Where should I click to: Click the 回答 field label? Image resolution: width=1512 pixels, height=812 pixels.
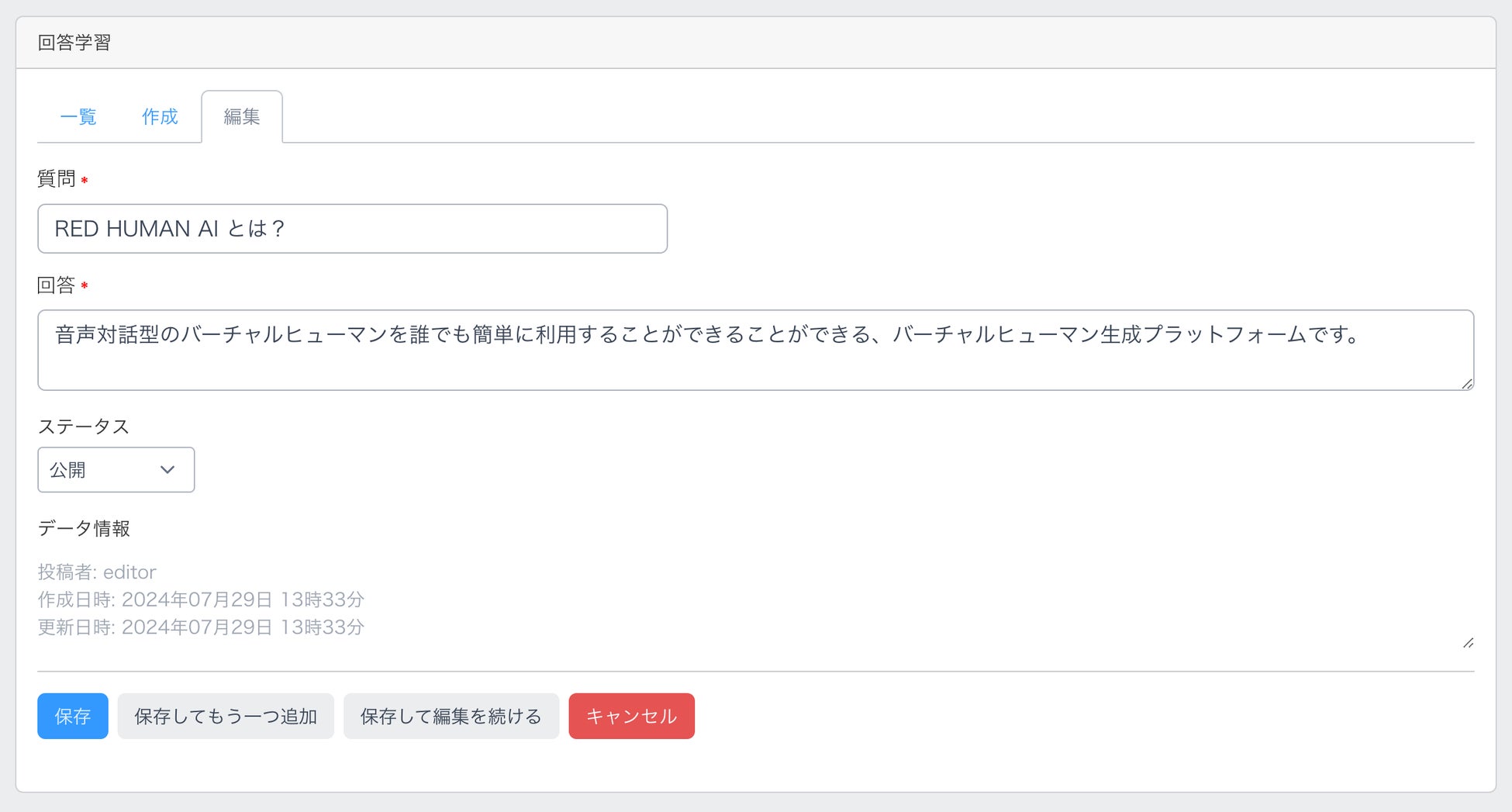pos(57,285)
